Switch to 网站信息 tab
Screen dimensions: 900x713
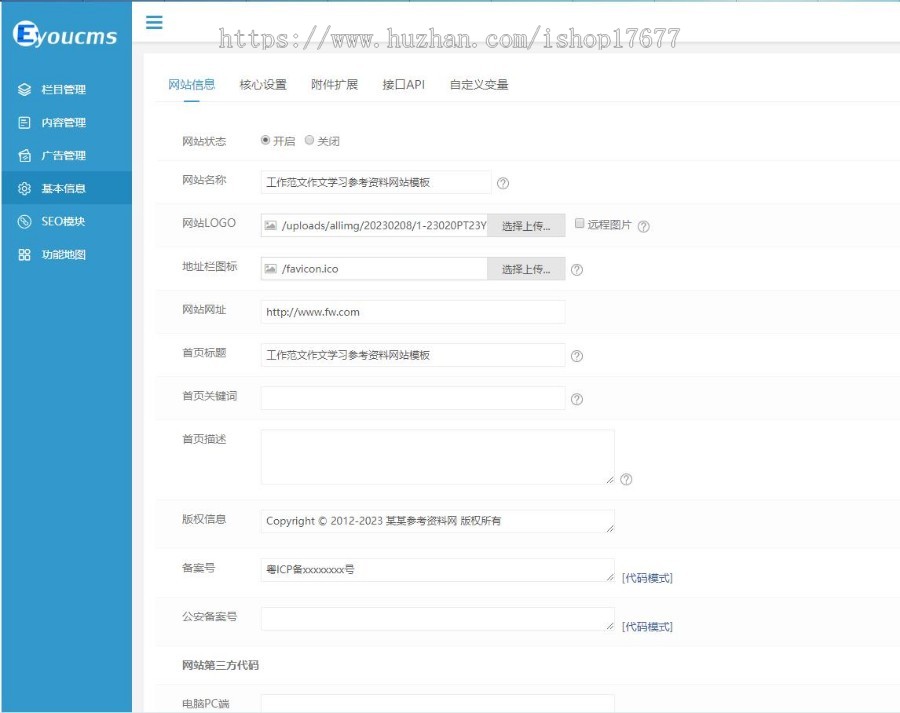192,85
